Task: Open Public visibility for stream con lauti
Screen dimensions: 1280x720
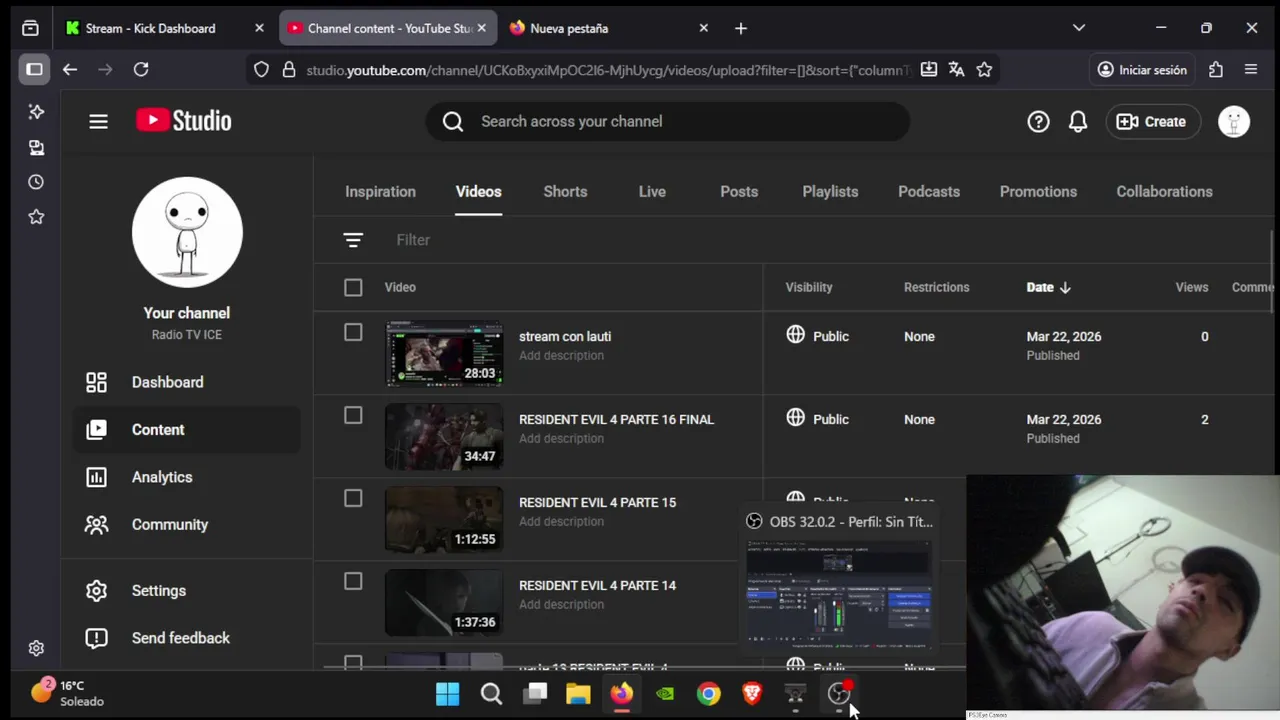Action: pyautogui.click(x=817, y=337)
